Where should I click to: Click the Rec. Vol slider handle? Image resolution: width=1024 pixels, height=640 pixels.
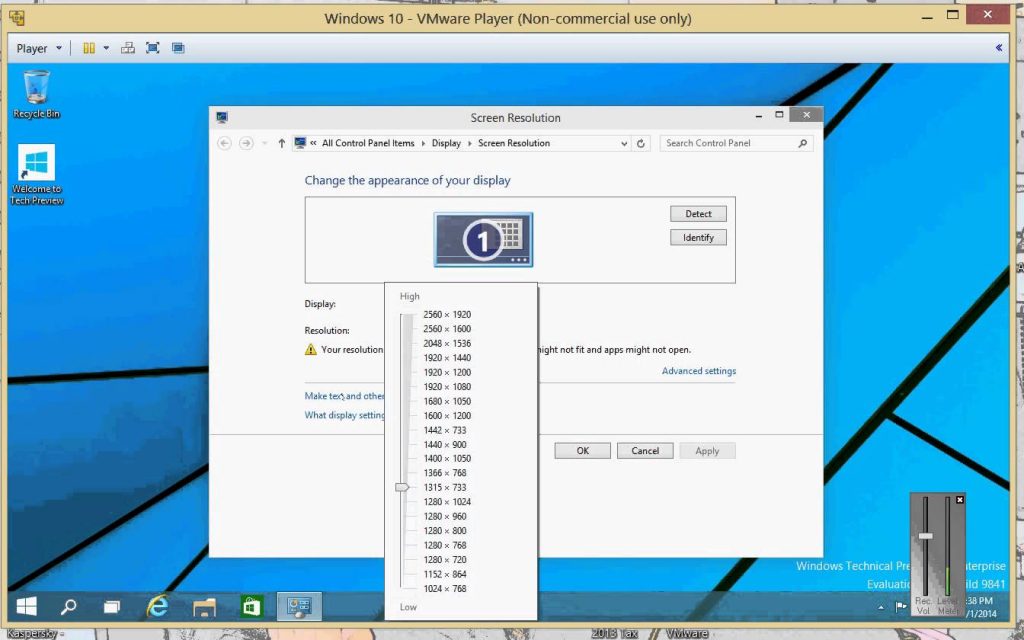pos(925,536)
